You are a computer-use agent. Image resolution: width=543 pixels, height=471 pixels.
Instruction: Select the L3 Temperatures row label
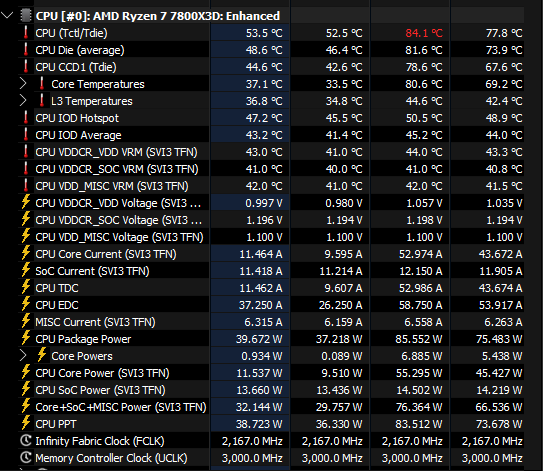point(92,101)
